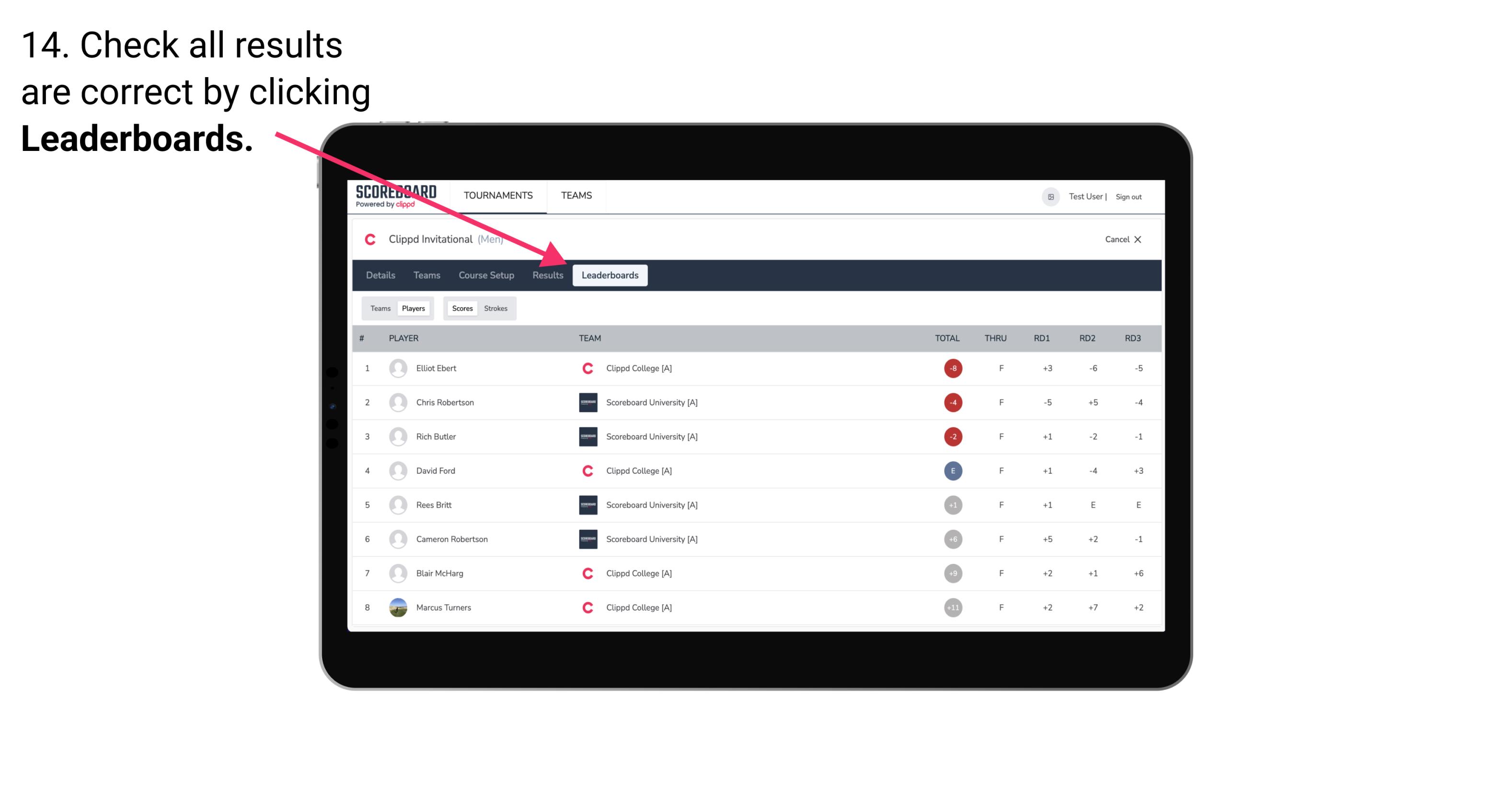The height and width of the screenshot is (812, 1510).
Task: Toggle the Scores filter button
Action: pos(461,308)
